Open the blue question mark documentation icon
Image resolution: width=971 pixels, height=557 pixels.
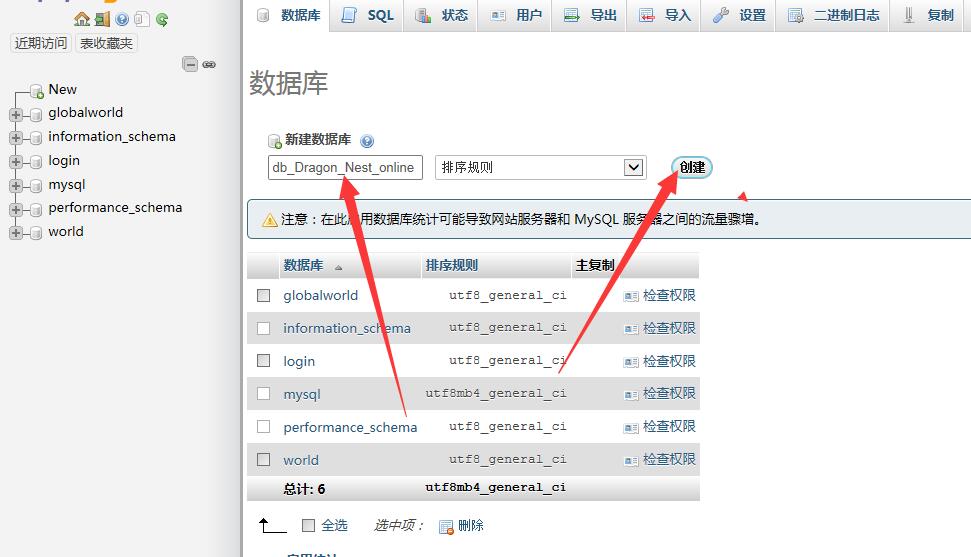[x=122, y=19]
